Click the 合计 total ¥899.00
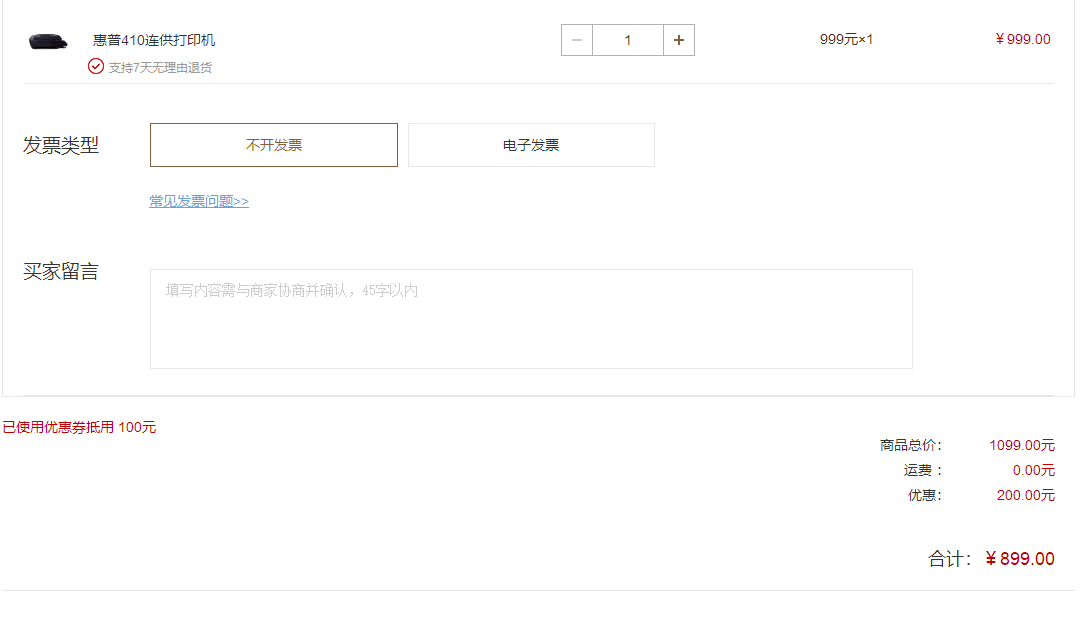This screenshot has width=1091, height=619. click(x=1019, y=558)
